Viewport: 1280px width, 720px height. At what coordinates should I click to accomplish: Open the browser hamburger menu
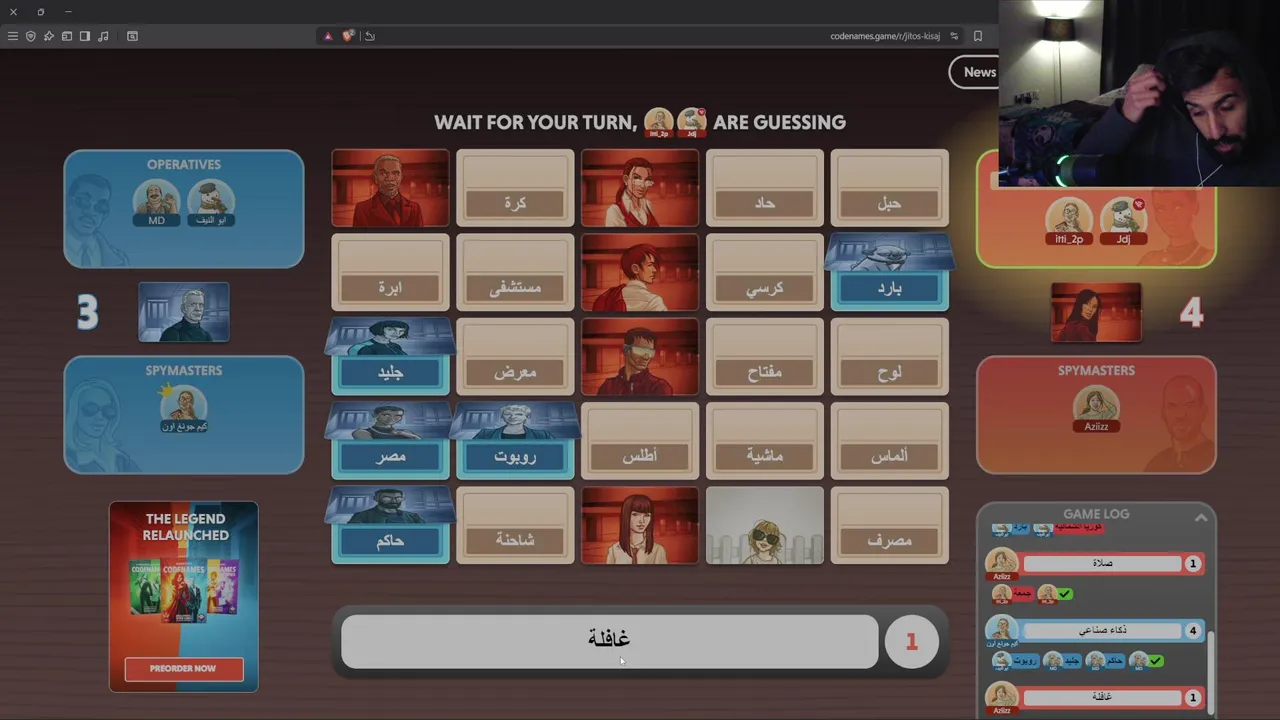pyautogui.click(x=13, y=36)
